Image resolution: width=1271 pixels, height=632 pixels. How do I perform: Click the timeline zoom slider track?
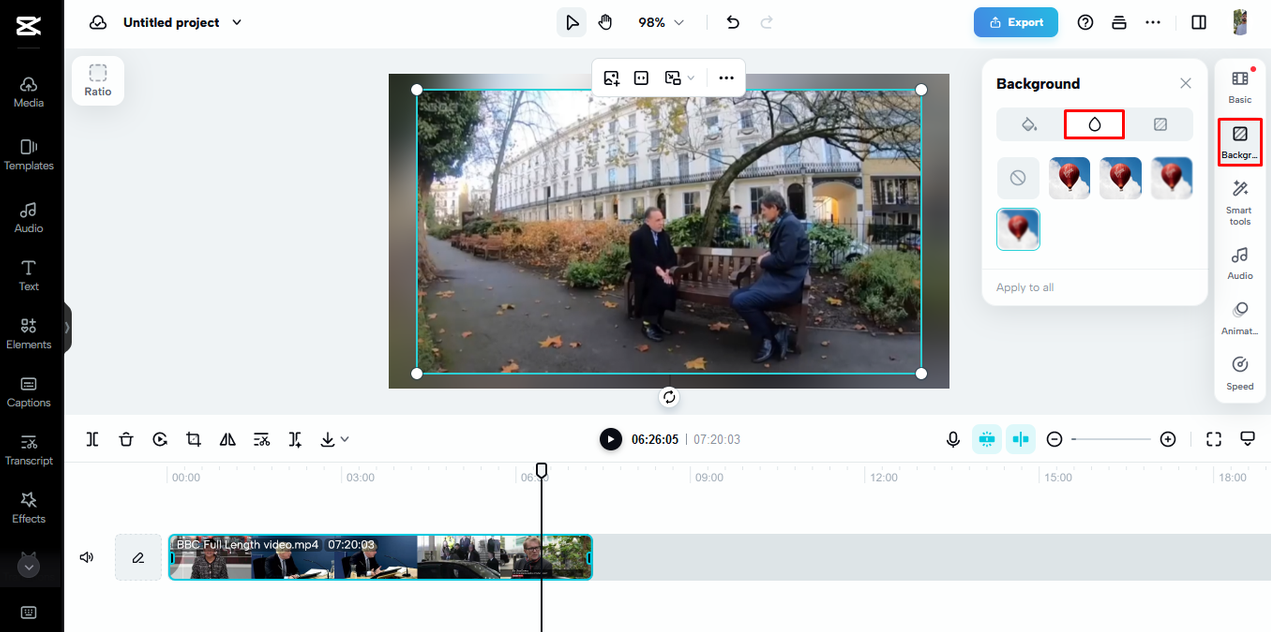[1111, 439]
